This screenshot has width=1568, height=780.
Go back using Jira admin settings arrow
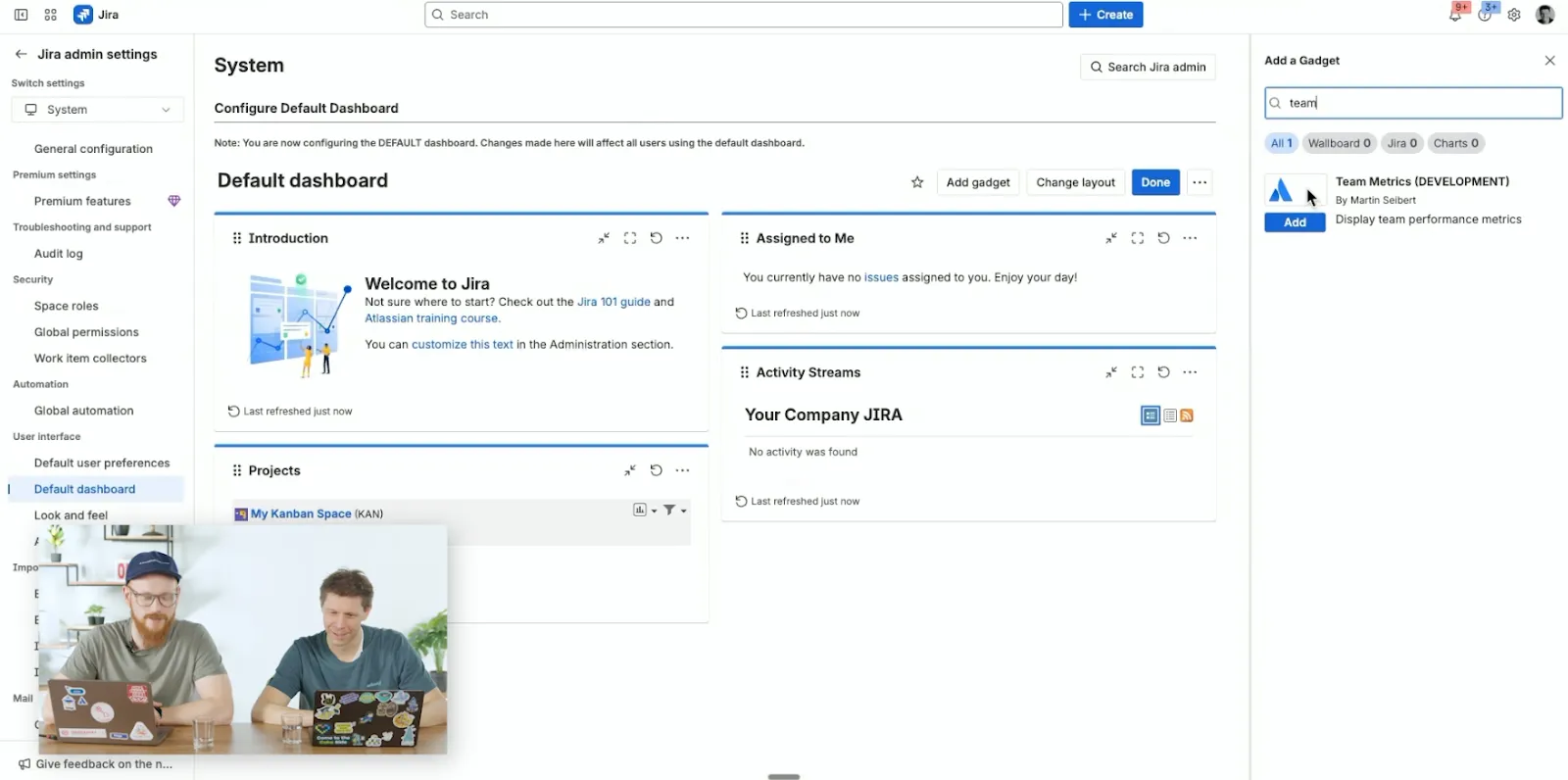click(21, 54)
